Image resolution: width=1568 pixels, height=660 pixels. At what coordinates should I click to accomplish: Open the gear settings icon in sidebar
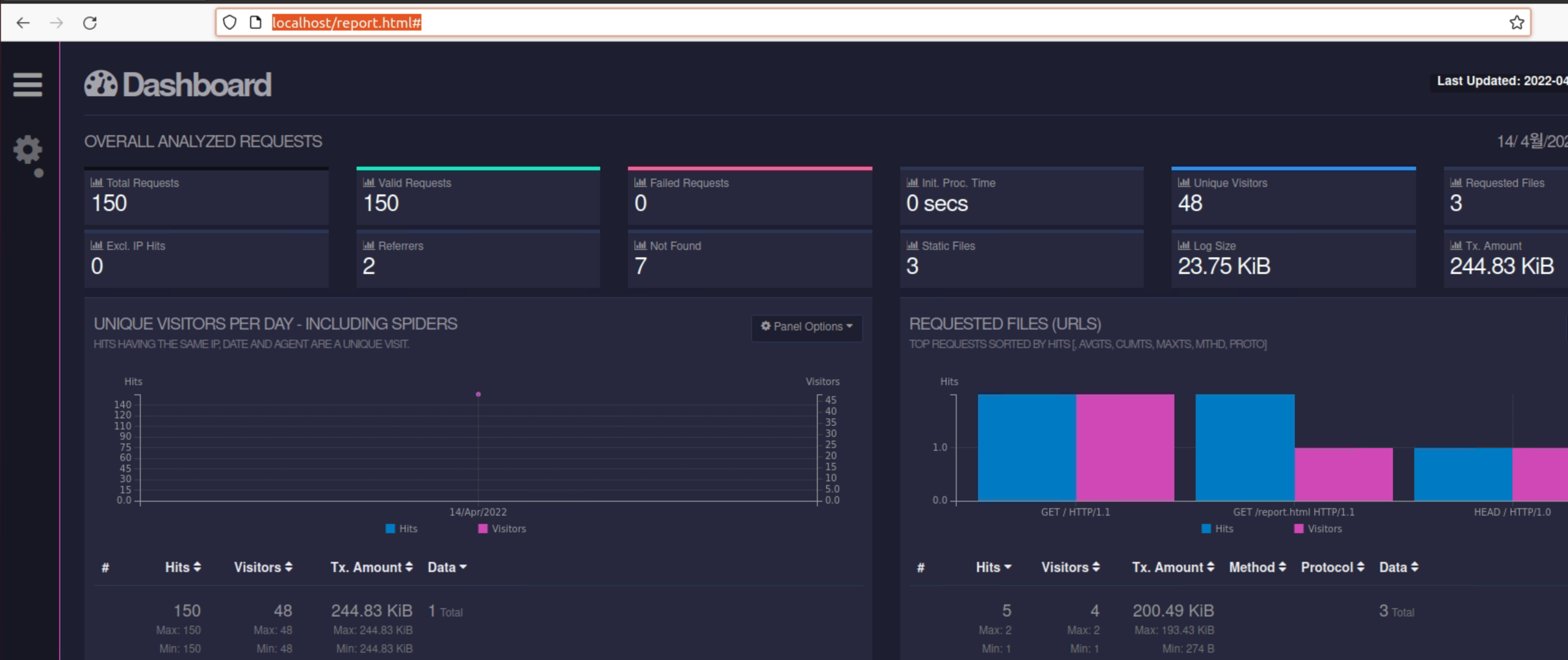(x=27, y=149)
